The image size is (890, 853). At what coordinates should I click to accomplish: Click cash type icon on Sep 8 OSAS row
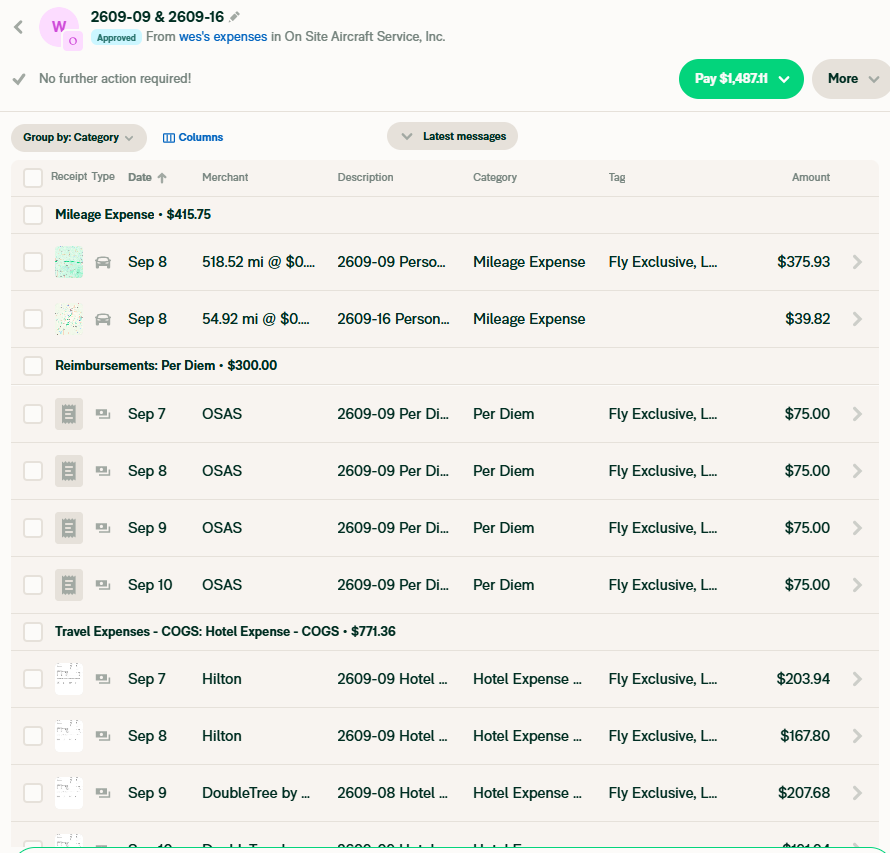pos(103,470)
